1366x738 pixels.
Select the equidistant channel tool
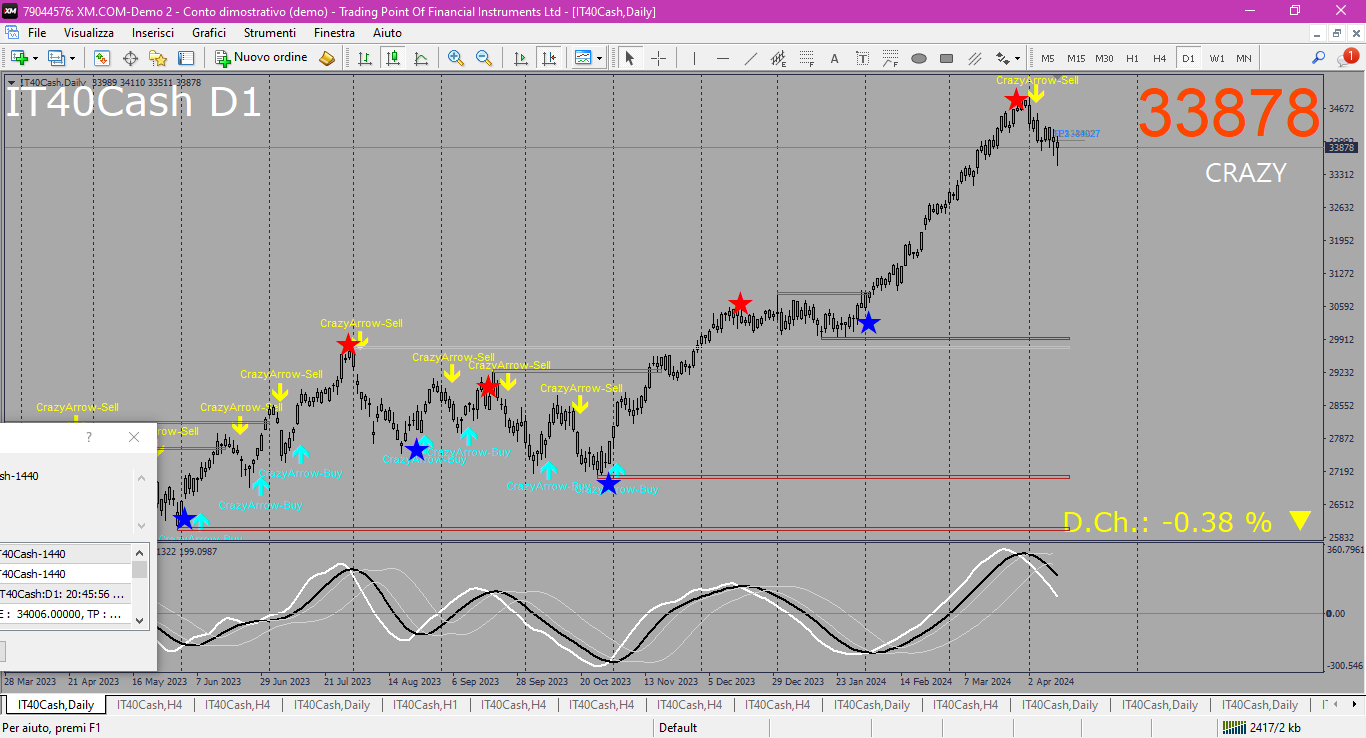coord(778,58)
